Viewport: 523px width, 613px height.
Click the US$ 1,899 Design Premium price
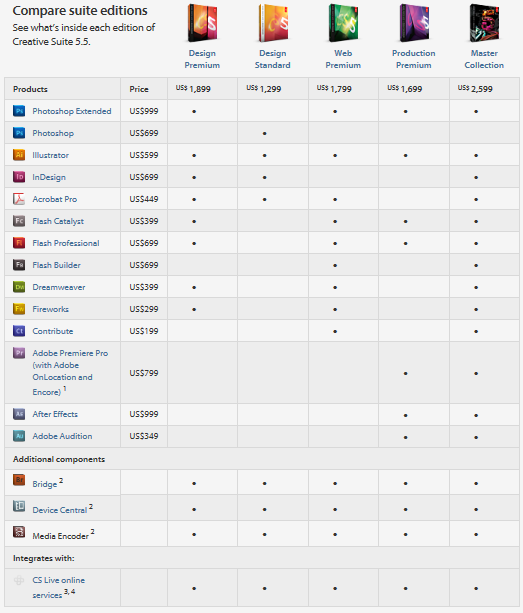(193, 89)
